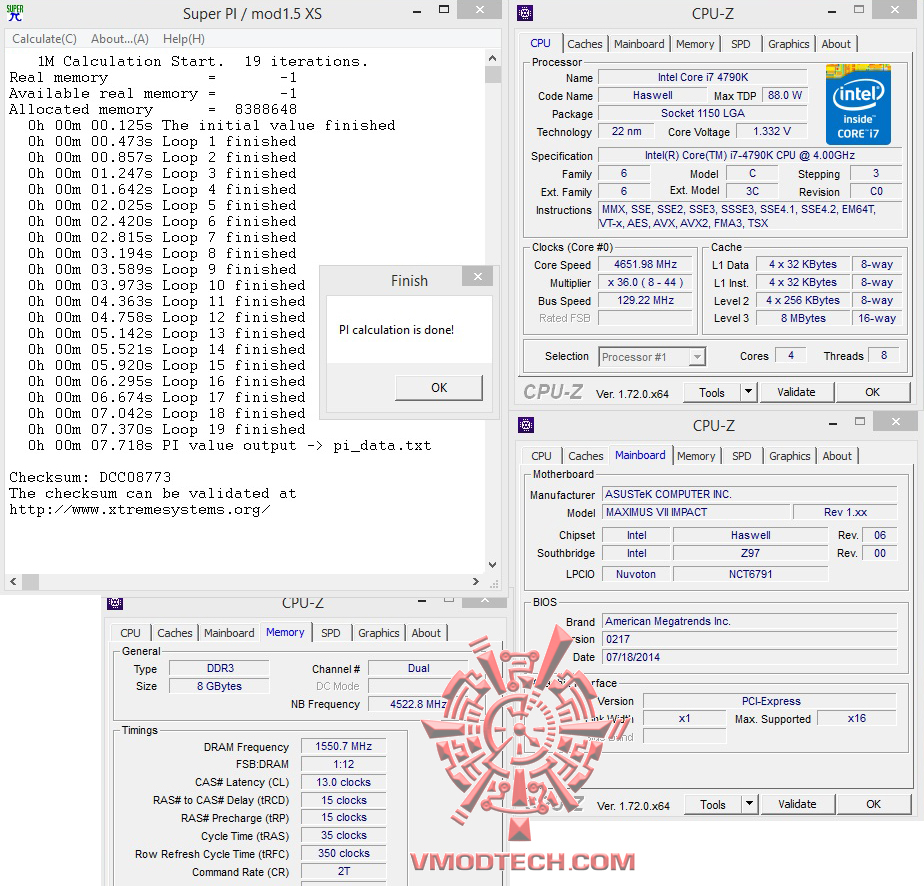Select Mainboard tab in the Memory CPU-Z window

click(229, 633)
